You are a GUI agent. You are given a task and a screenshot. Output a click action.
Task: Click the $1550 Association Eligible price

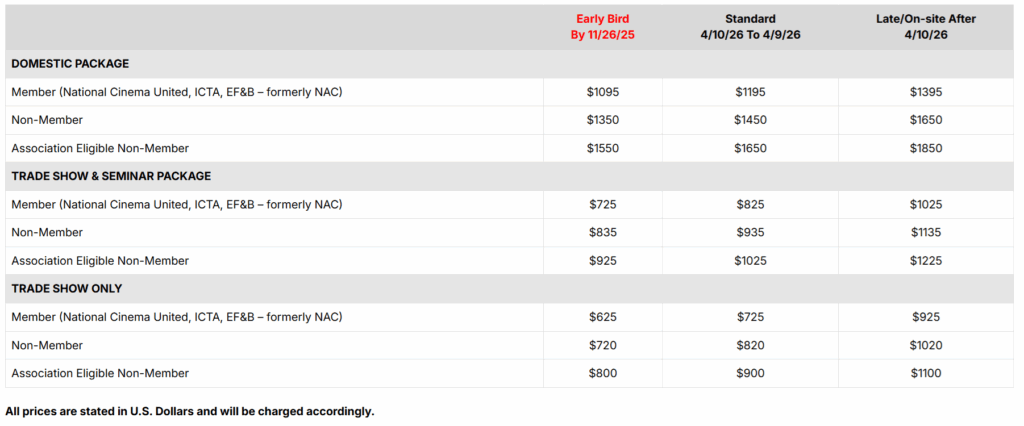603,148
